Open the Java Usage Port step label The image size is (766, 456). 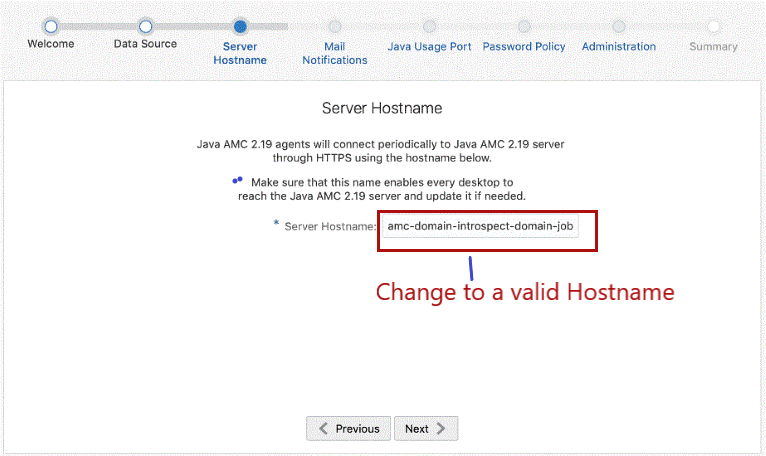pyautogui.click(x=429, y=46)
